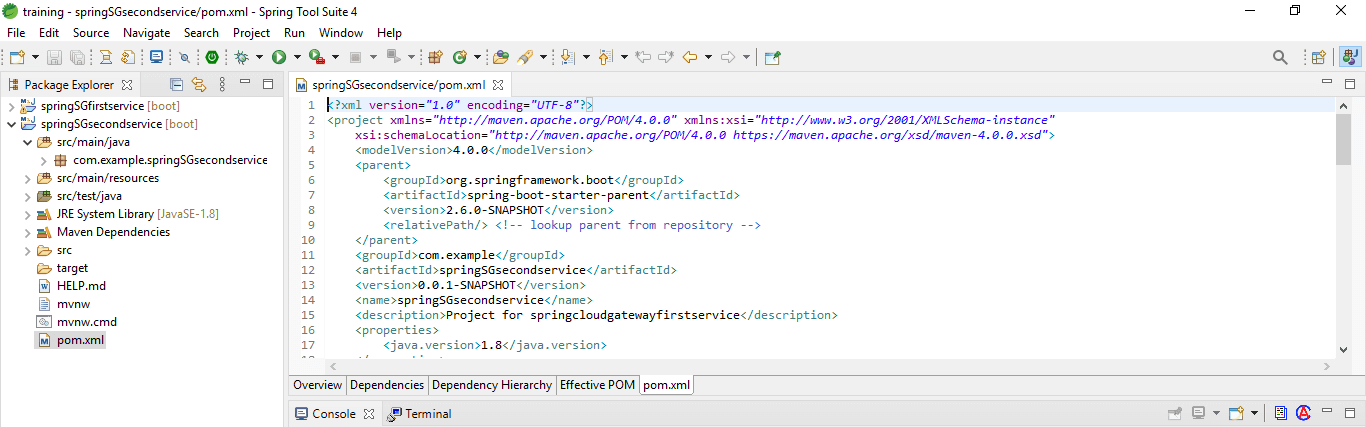
Task: Expand the JRE System Library node
Action: pyautogui.click(x=28, y=214)
